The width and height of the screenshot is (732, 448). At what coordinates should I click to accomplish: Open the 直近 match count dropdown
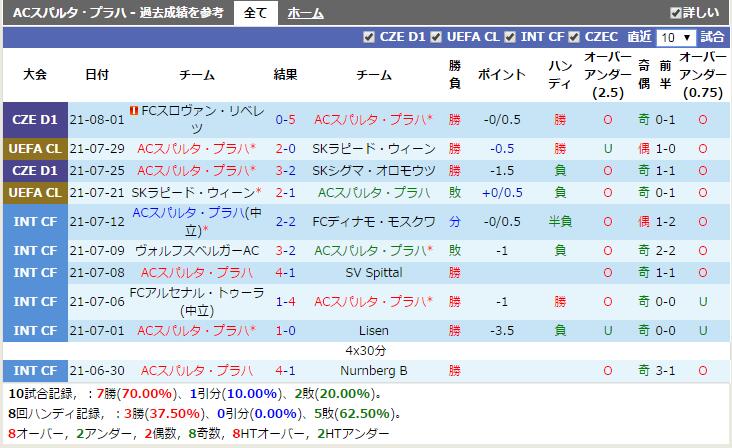[x=676, y=37]
